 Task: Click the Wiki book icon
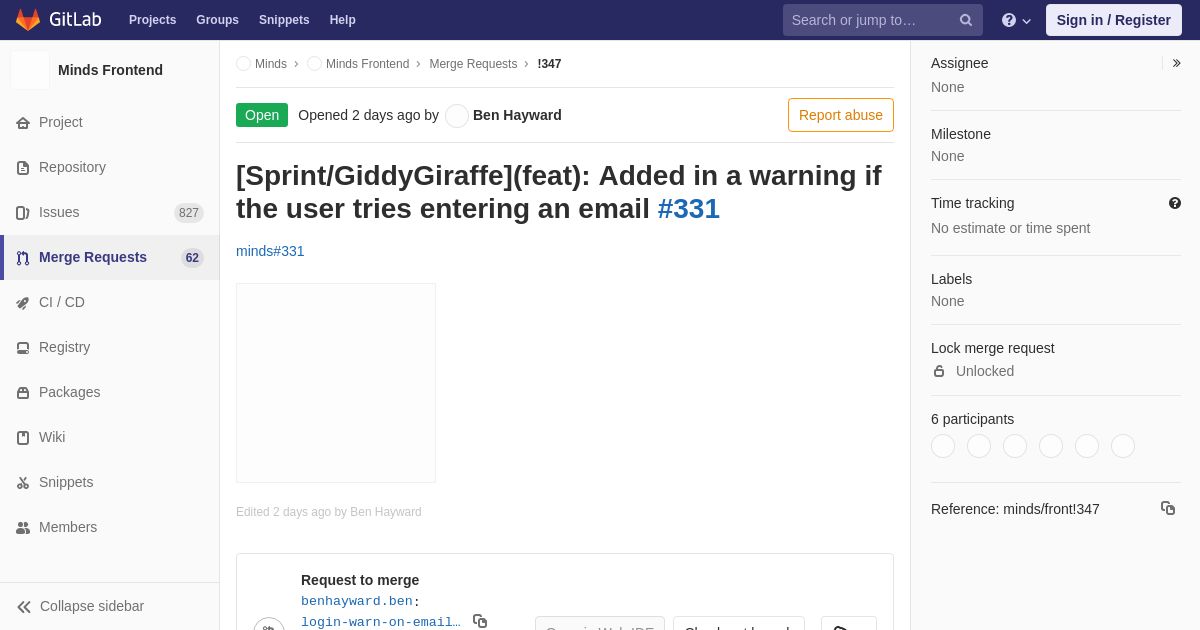(23, 438)
